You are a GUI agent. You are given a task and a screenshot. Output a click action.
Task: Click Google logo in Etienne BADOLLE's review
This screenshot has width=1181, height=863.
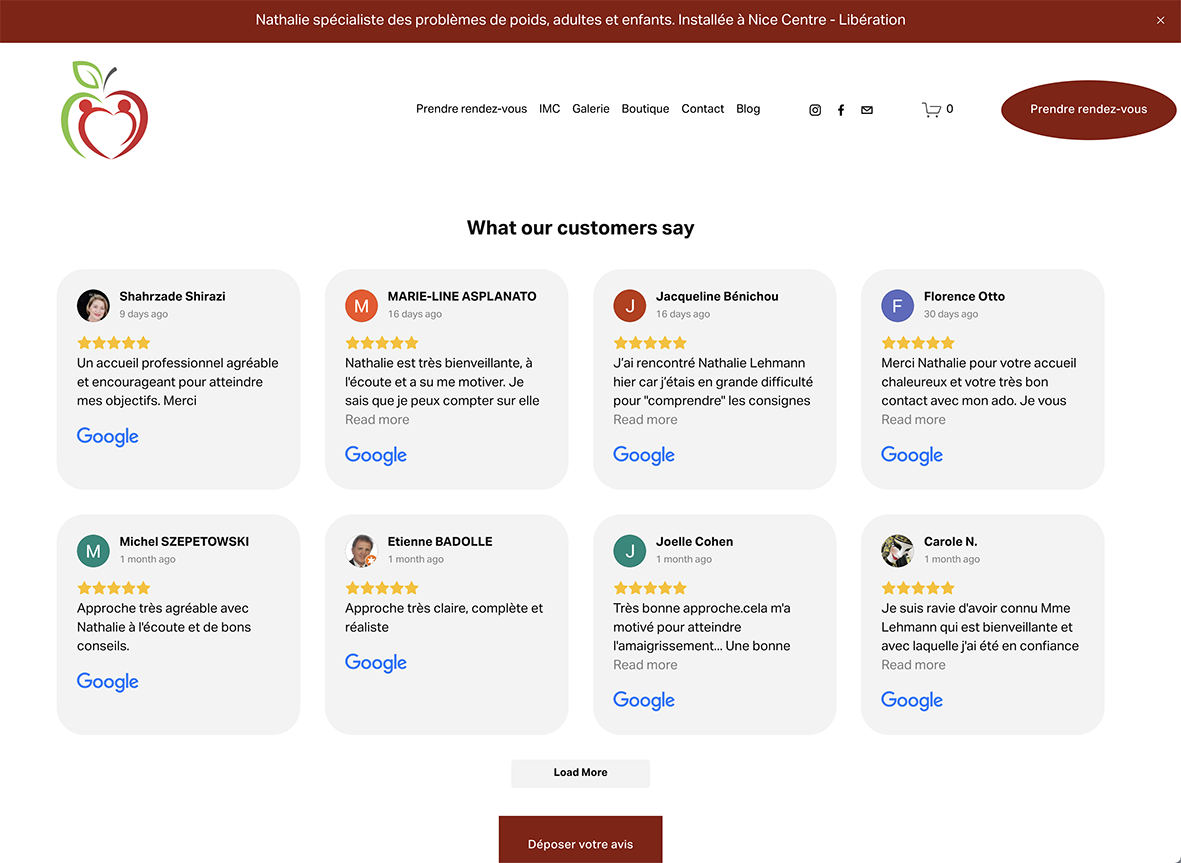pos(376,663)
